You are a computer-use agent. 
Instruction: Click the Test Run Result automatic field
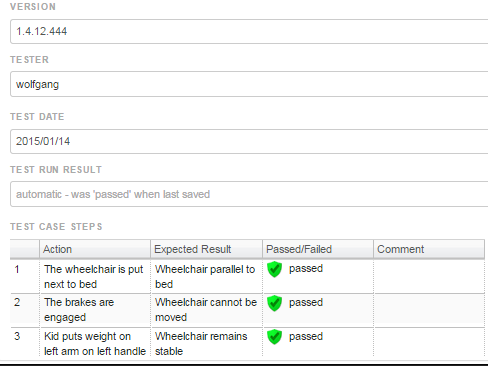[x=249, y=194]
